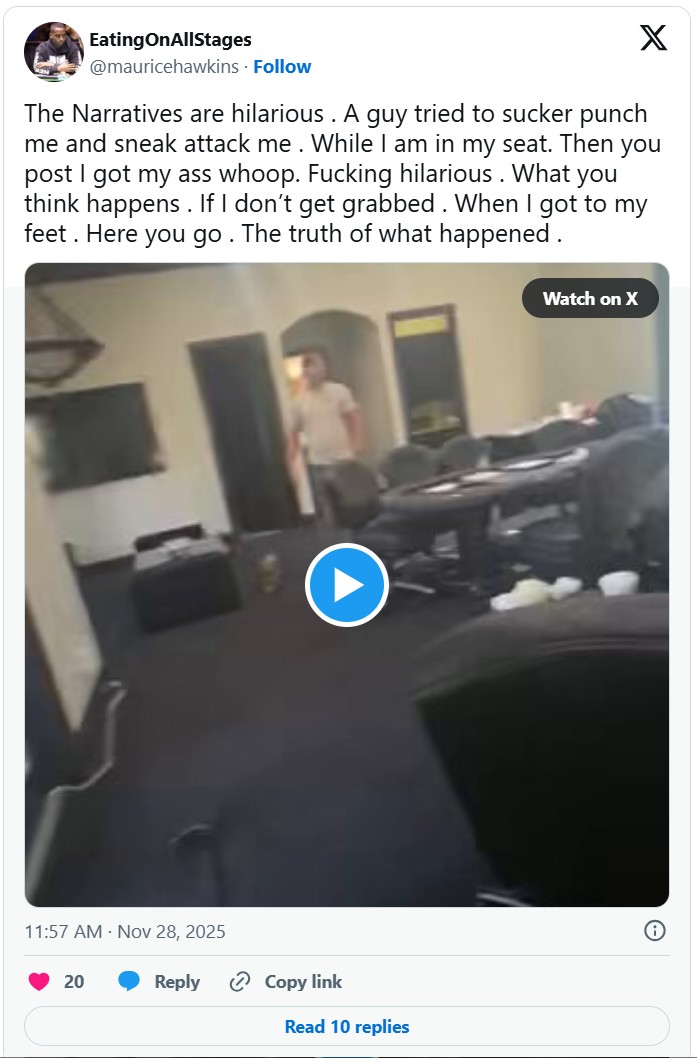The image size is (697, 1058).
Task: Follow @mauricehawkins
Action: (282, 67)
